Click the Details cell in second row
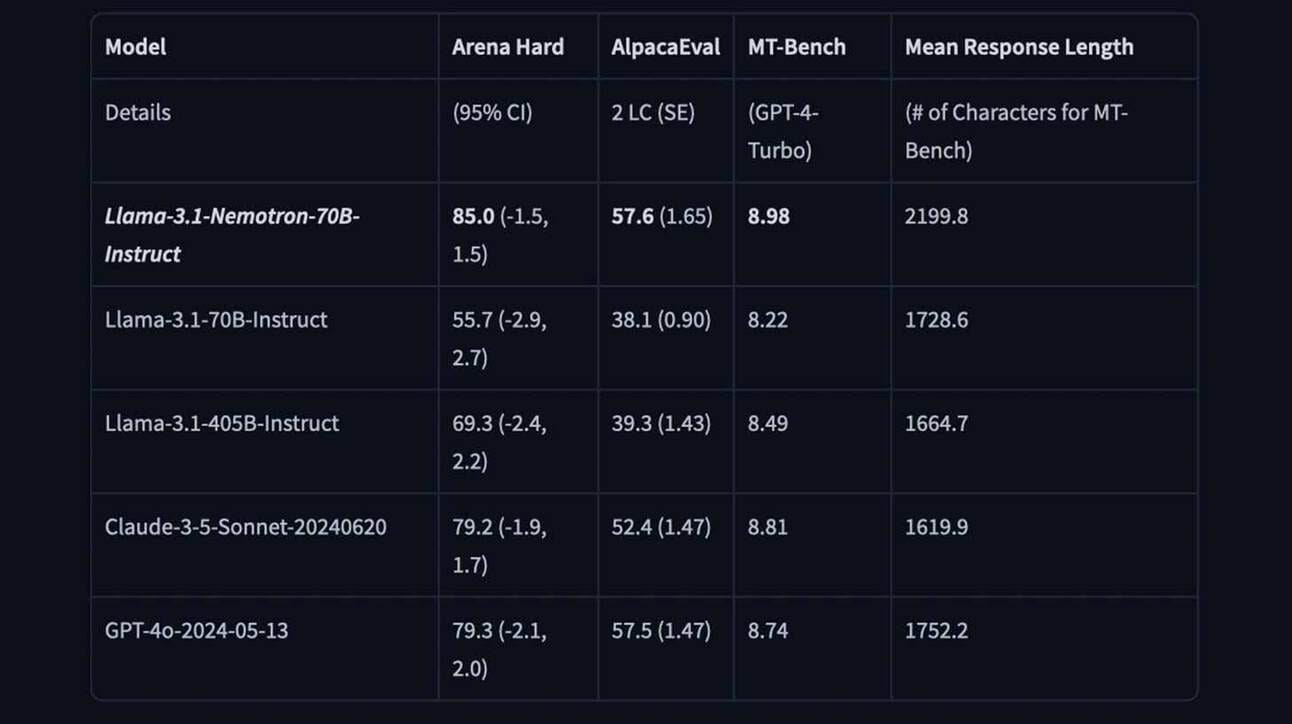This screenshot has width=1292, height=724. point(138,112)
